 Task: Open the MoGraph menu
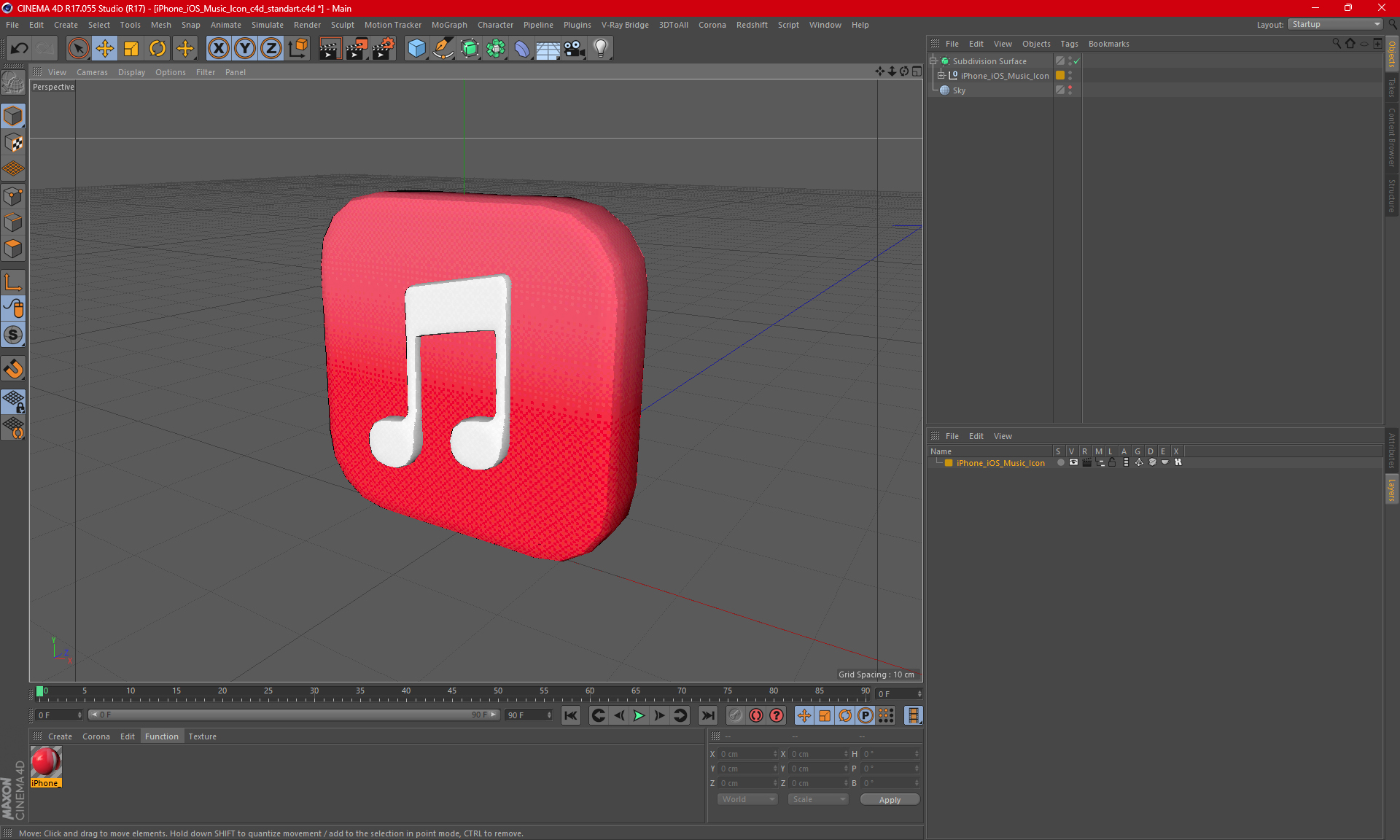[x=449, y=25]
